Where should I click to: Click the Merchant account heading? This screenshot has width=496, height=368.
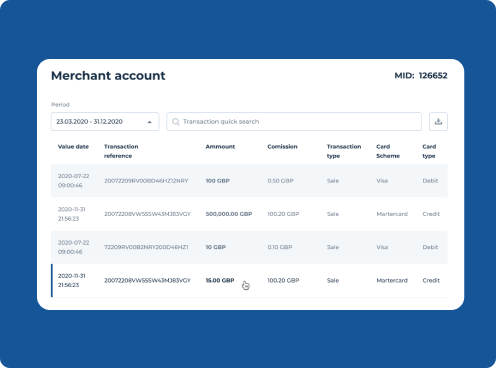(x=108, y=76)
